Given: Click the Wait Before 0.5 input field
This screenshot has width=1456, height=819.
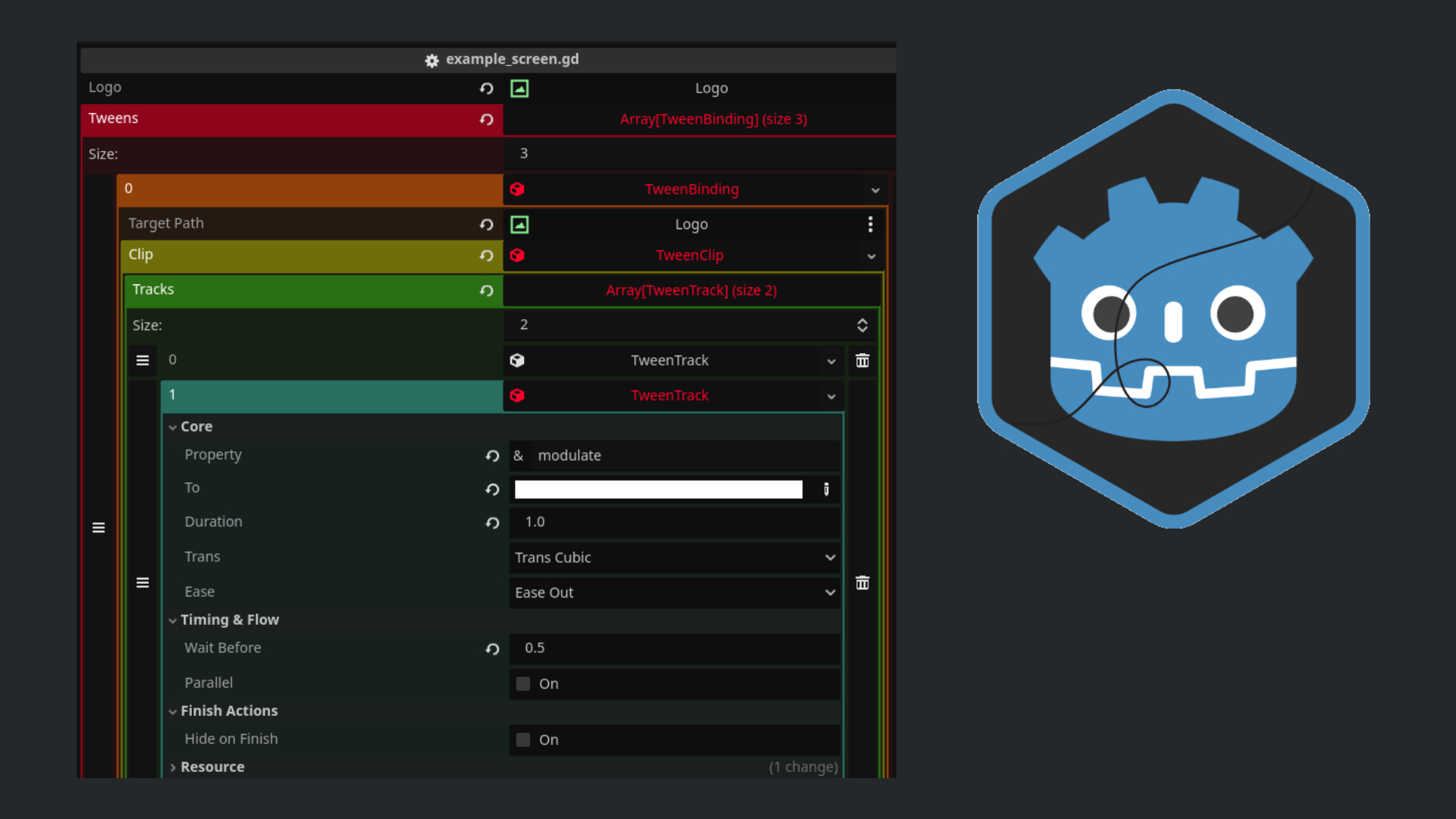Looking at the screenshot, I should click(x=674, y=648).
